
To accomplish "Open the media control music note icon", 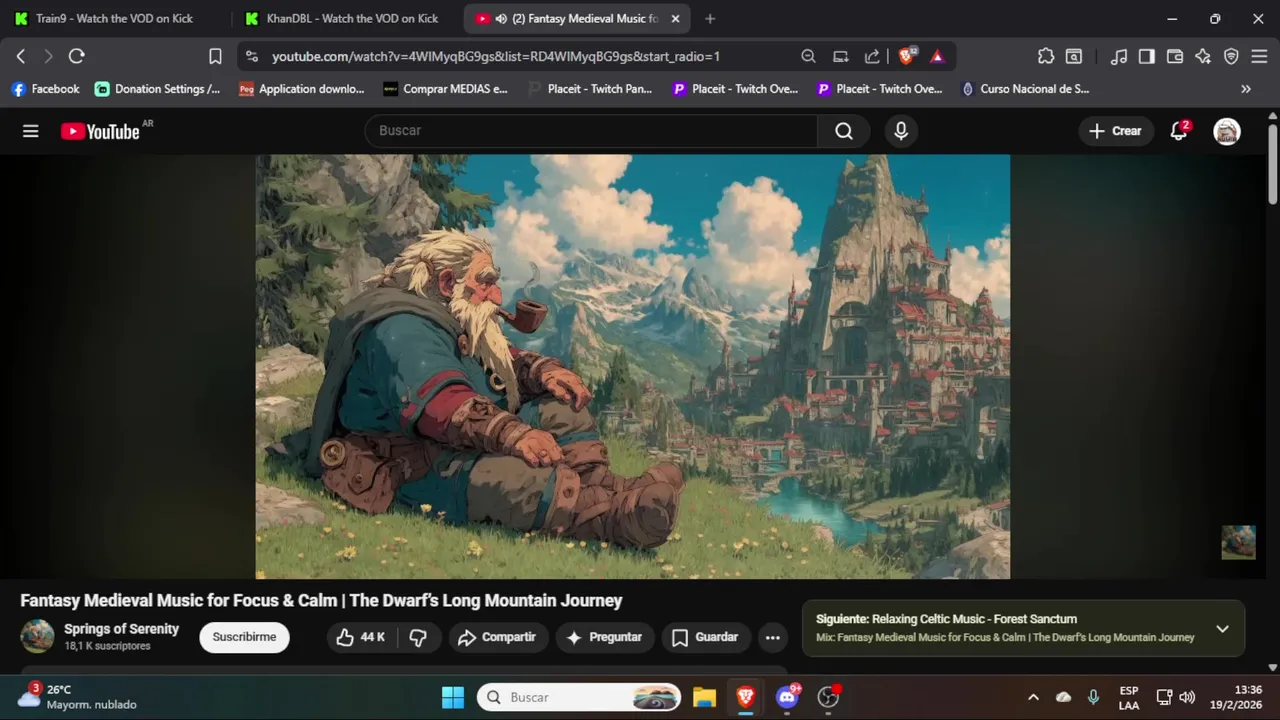I will (1119, 56).
